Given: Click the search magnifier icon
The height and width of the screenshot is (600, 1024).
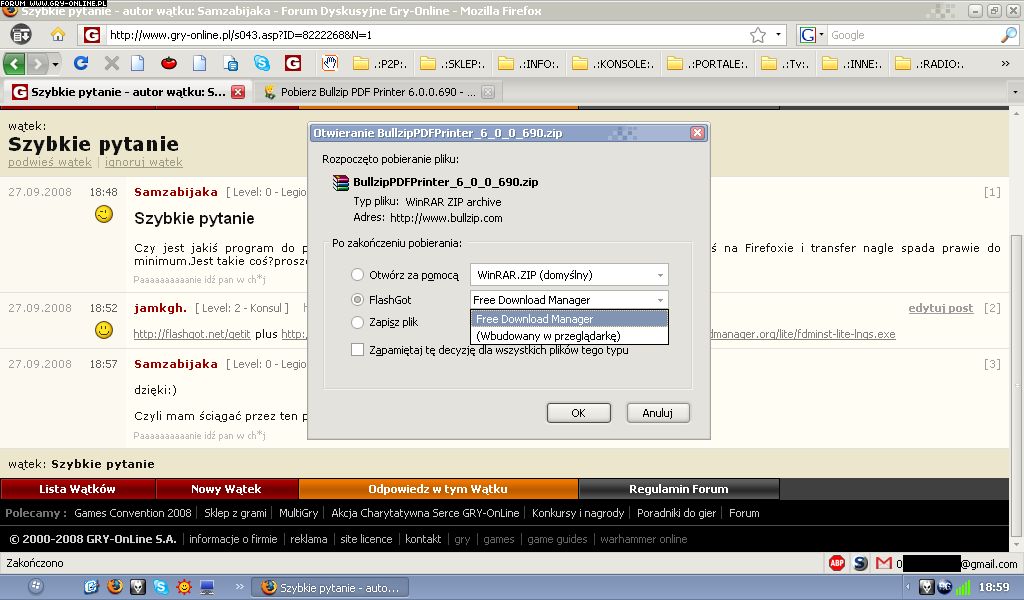Looking at the screenshot, I should [x=1008, y=35].
